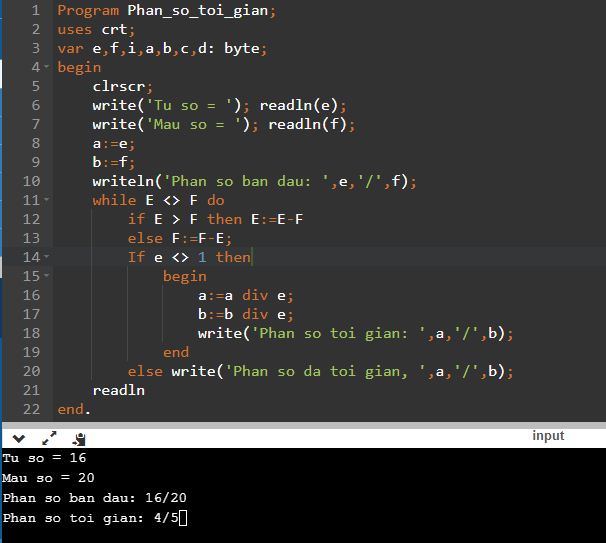Click 'crt' in the uses line

click(x=114, y=29)
